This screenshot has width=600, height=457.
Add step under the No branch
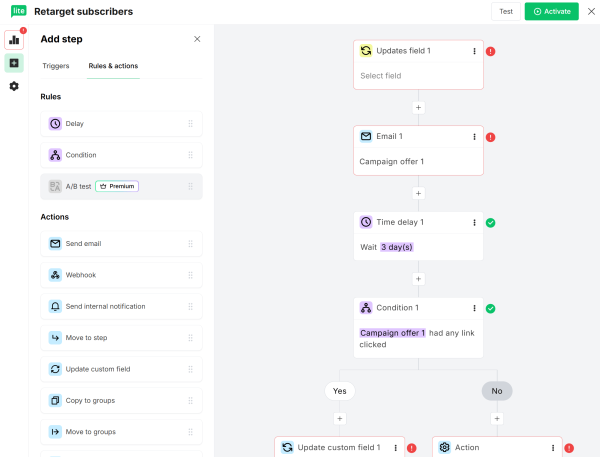(x=497, y=419)
